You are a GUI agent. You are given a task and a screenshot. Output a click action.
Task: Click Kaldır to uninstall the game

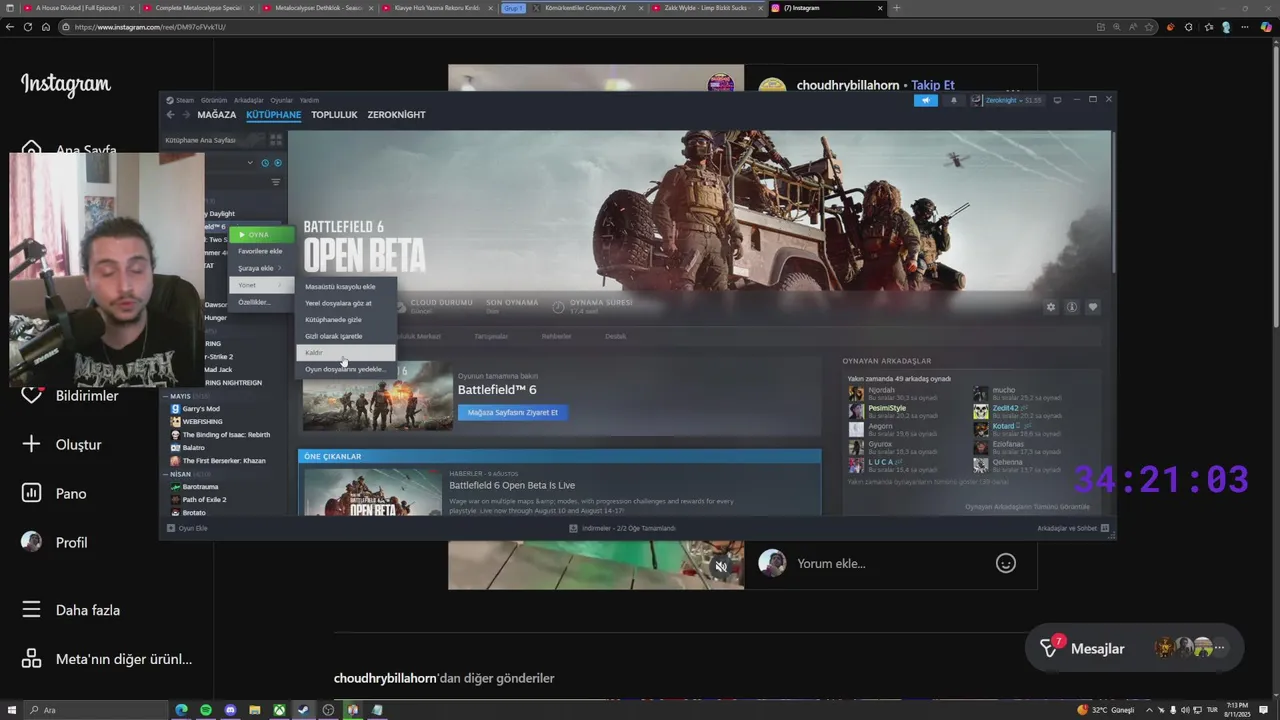(x=347, y=353)
